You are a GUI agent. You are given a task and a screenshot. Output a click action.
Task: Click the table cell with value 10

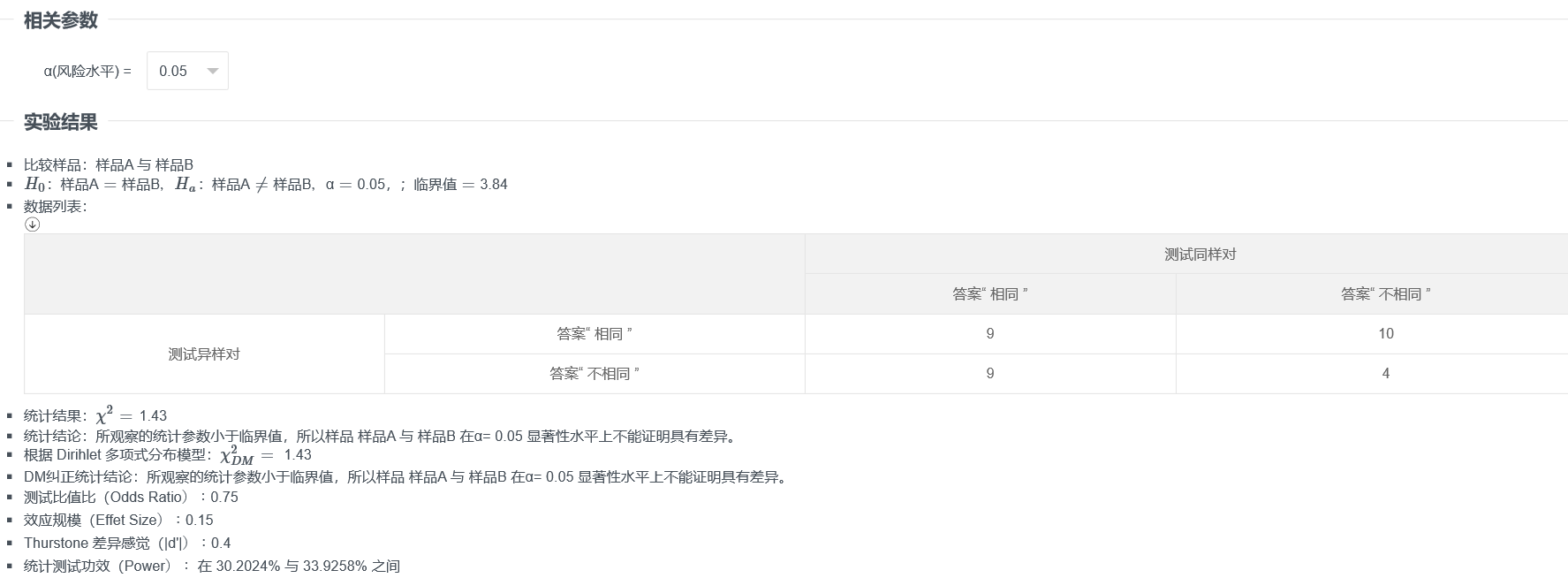click(1385, 334)
